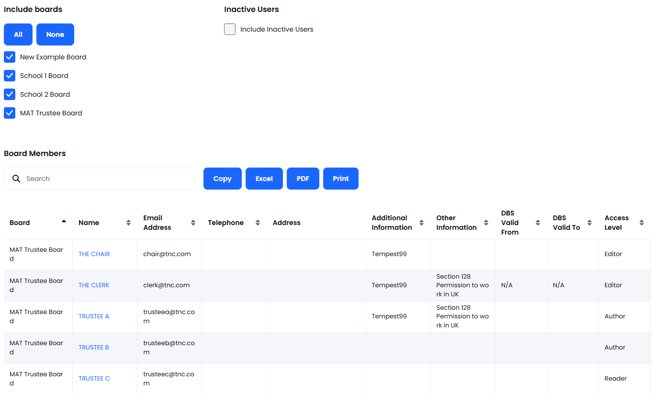Uncheck the New Example Board checkbox

click(x=10, y=57)
